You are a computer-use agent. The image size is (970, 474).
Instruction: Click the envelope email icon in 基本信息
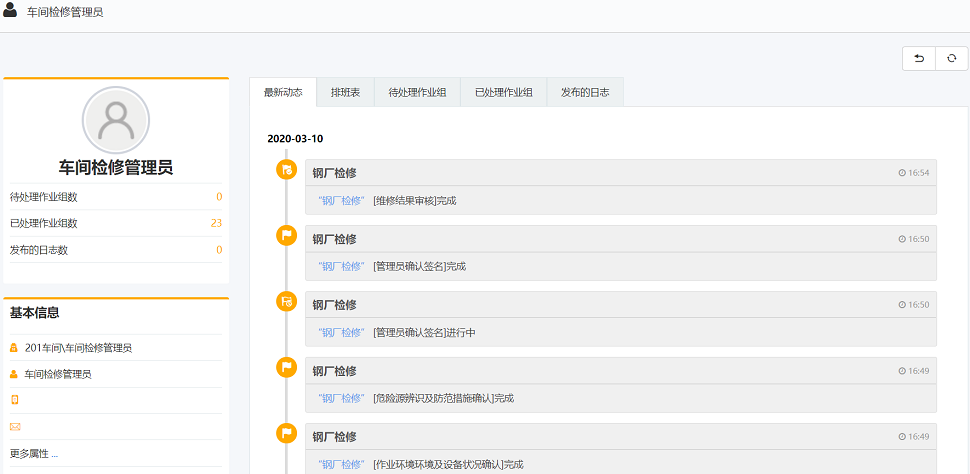14,427
